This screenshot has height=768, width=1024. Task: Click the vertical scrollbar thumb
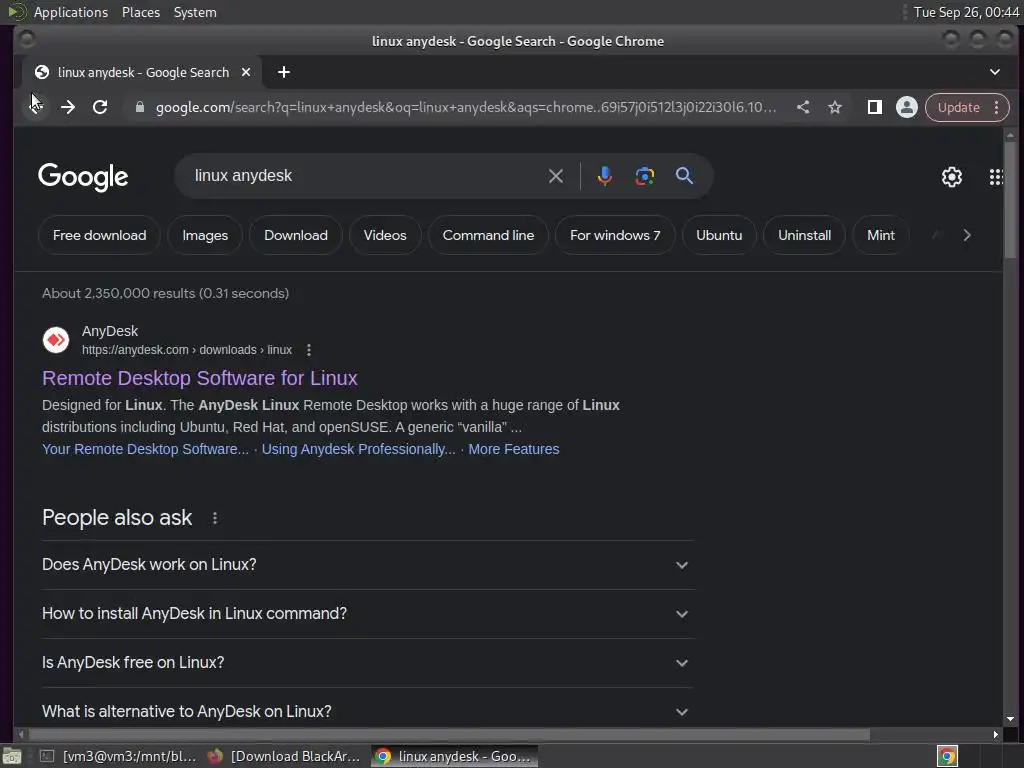(x=1010, y=199)
